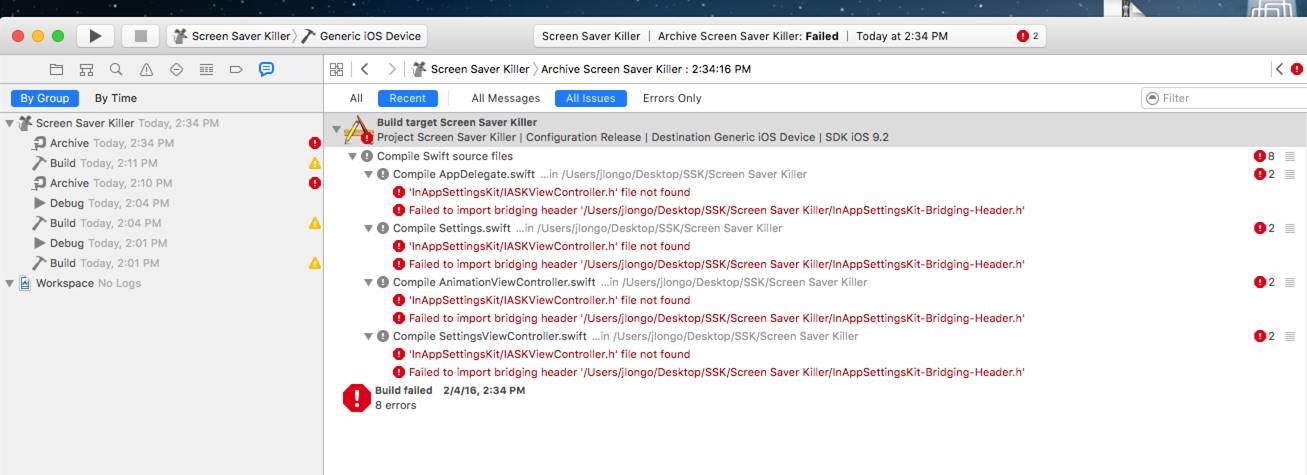The width and height of the screenshot is (1307, 475).
Task: Click the error count badge in activity bar
Action: coord(1029,36)
